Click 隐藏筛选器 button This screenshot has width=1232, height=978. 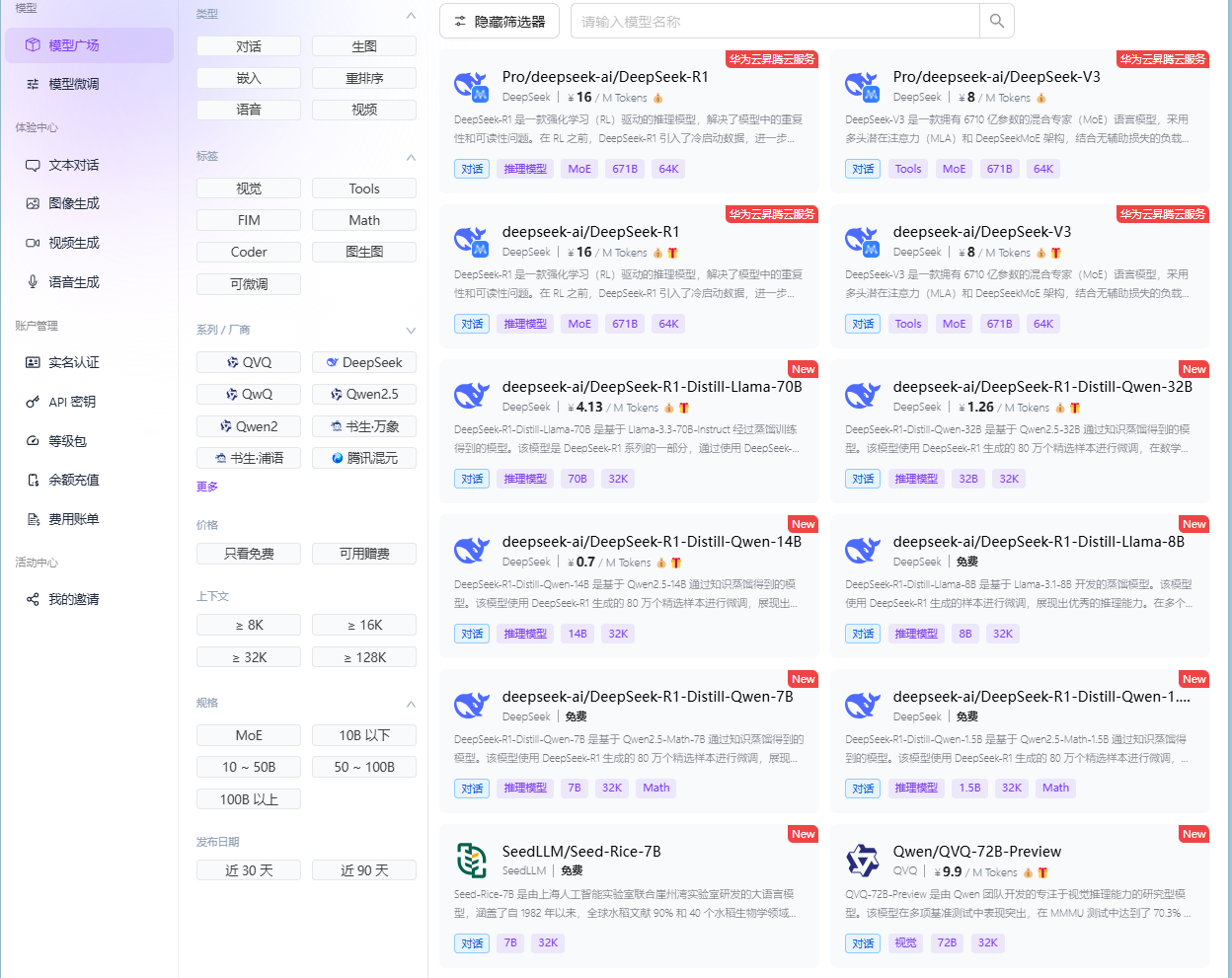[x=499, y=21]
